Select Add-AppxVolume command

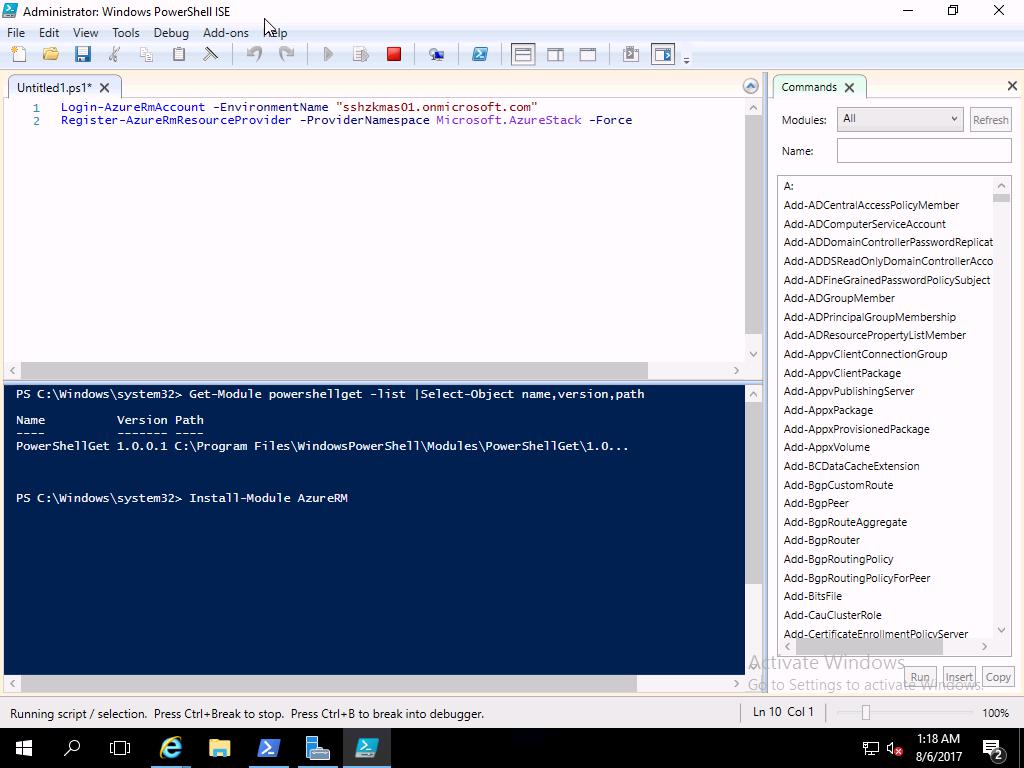[826, 447]
